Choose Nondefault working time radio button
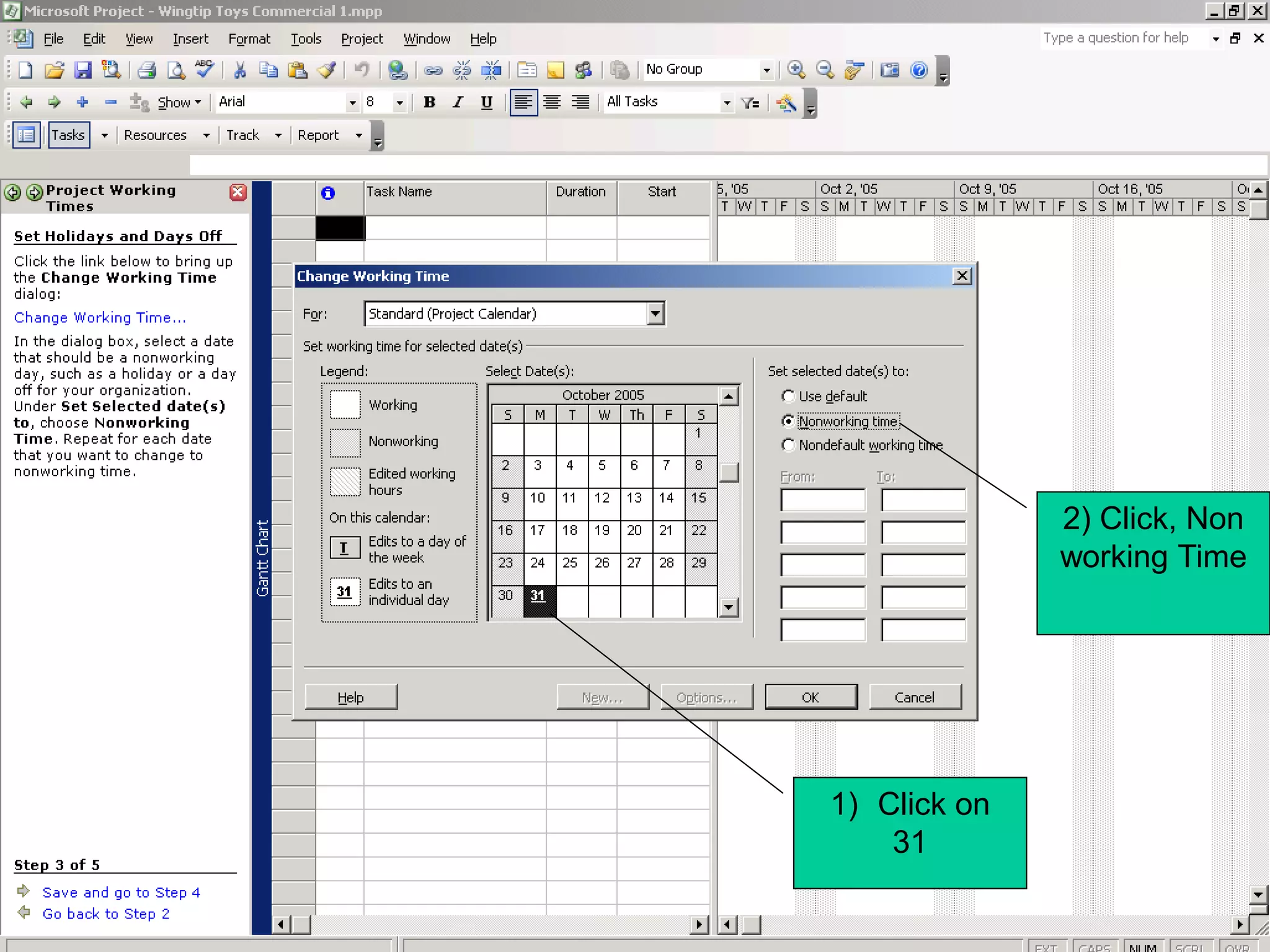The image size is (1270, 952). [x=788, y=445]
